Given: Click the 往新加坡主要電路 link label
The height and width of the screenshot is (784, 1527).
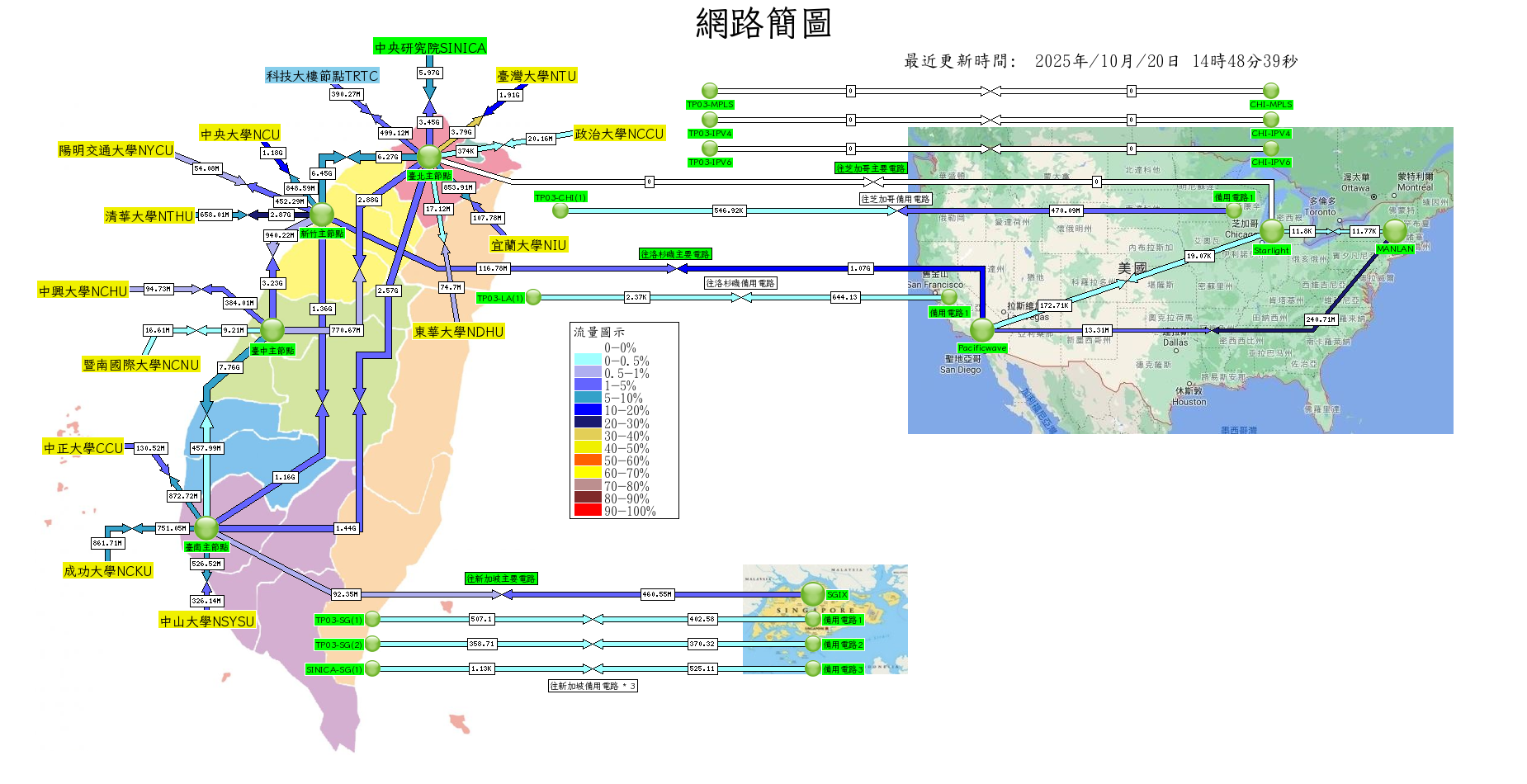Looking at the screenshot, I should (501, 579).
